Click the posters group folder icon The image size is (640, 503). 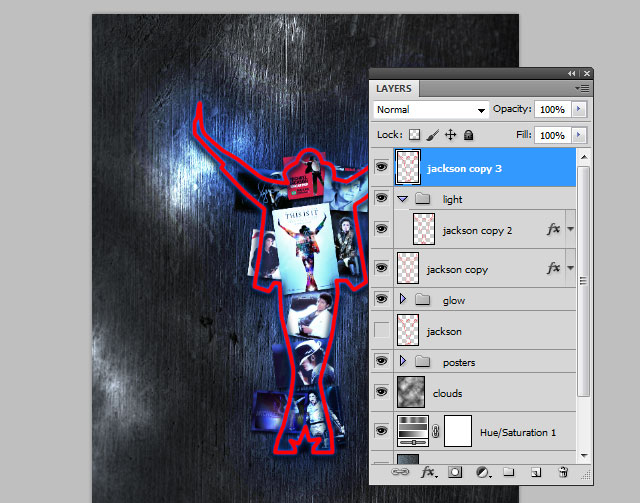(x=422, y=361)
